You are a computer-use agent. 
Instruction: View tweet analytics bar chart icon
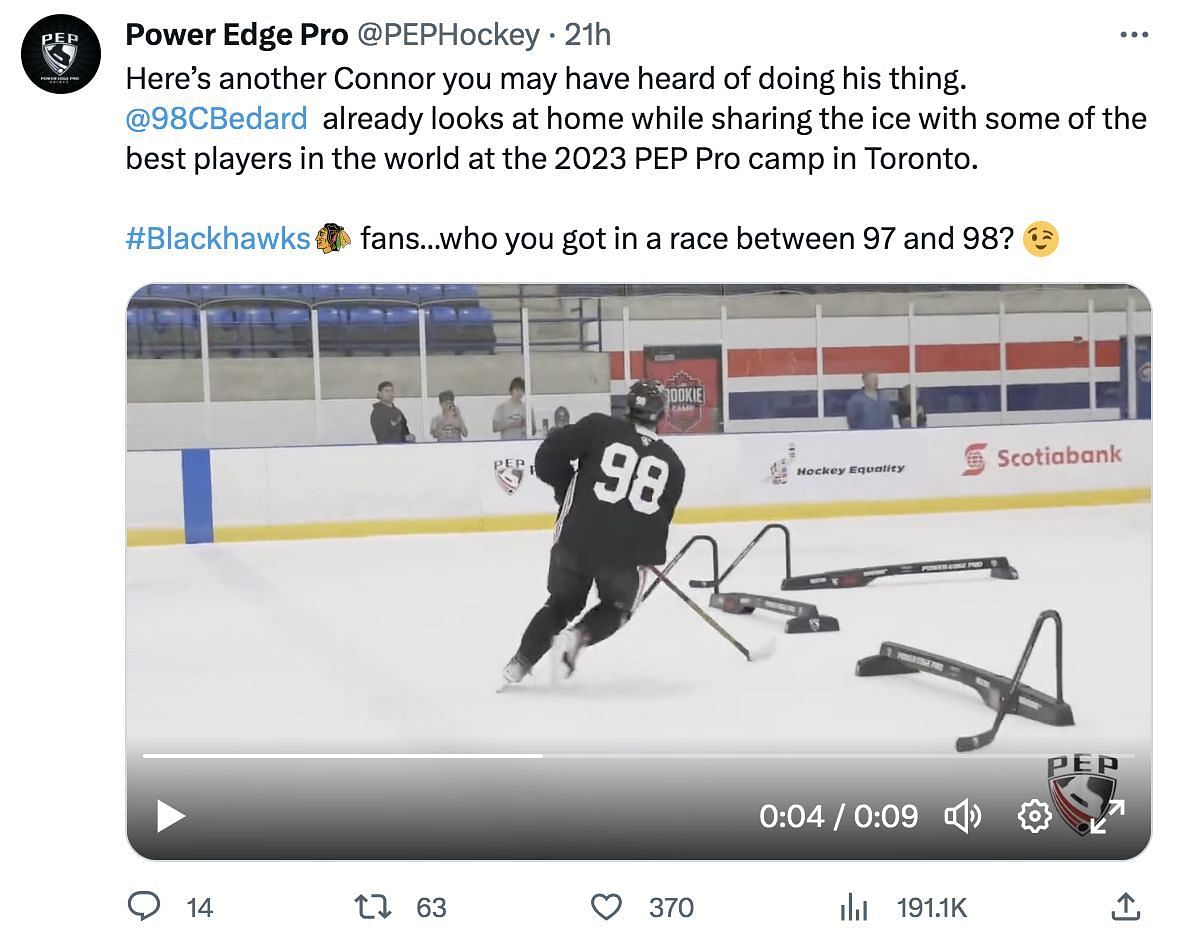852,907
